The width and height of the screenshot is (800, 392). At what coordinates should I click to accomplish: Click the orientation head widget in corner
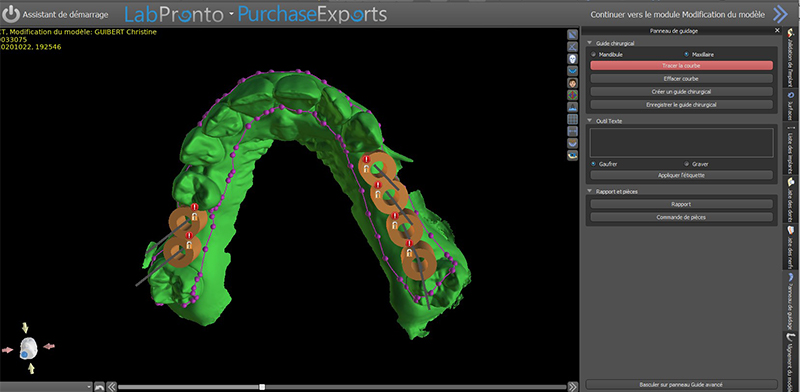coord(29,348)
